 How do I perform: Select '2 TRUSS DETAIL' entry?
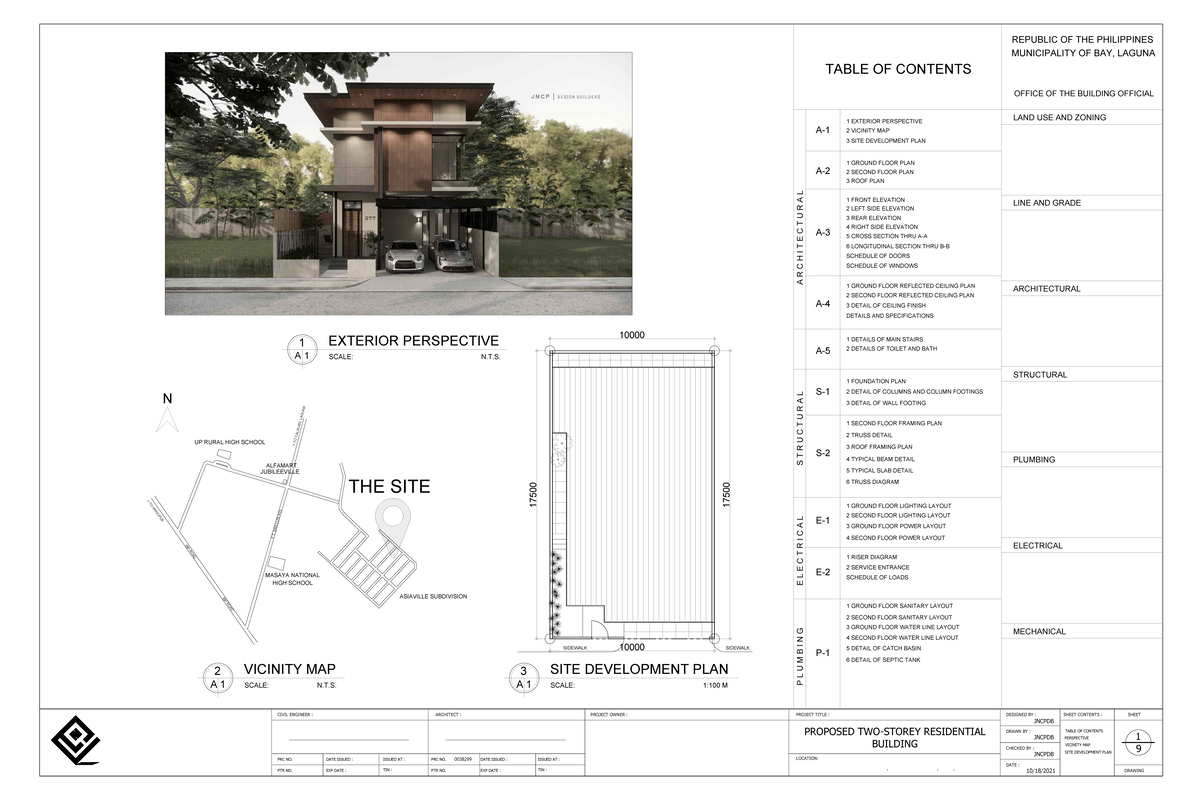point(869,435)
